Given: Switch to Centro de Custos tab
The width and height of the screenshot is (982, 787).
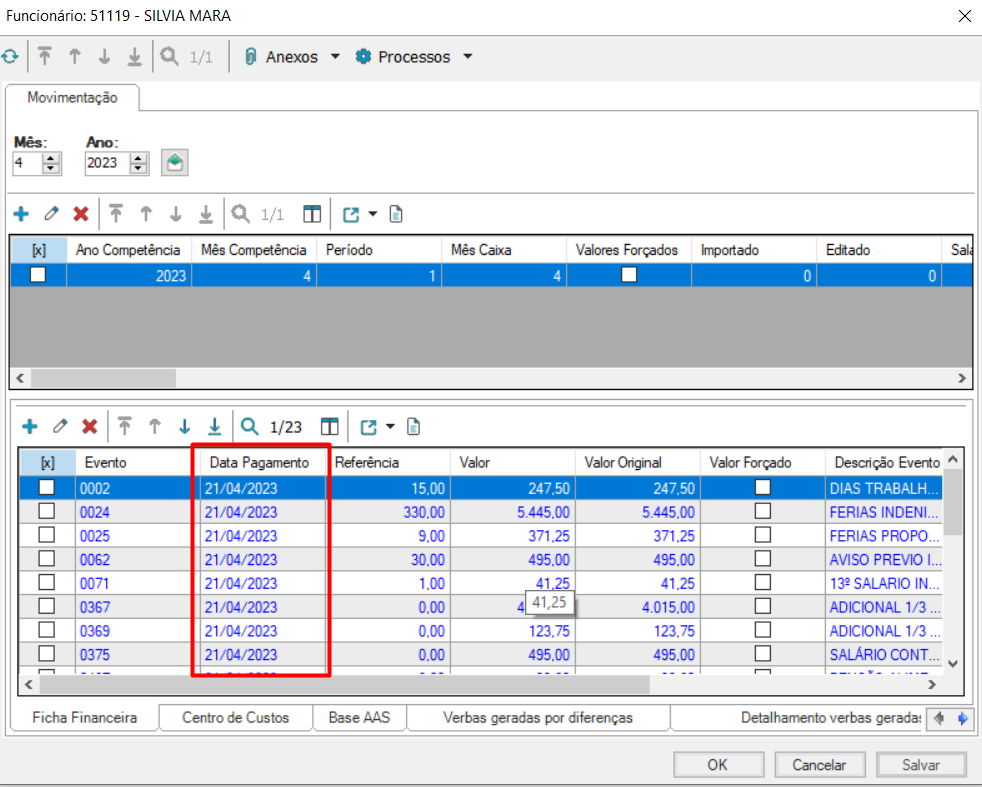Looking at the screenshot, I should pos(235,718).
